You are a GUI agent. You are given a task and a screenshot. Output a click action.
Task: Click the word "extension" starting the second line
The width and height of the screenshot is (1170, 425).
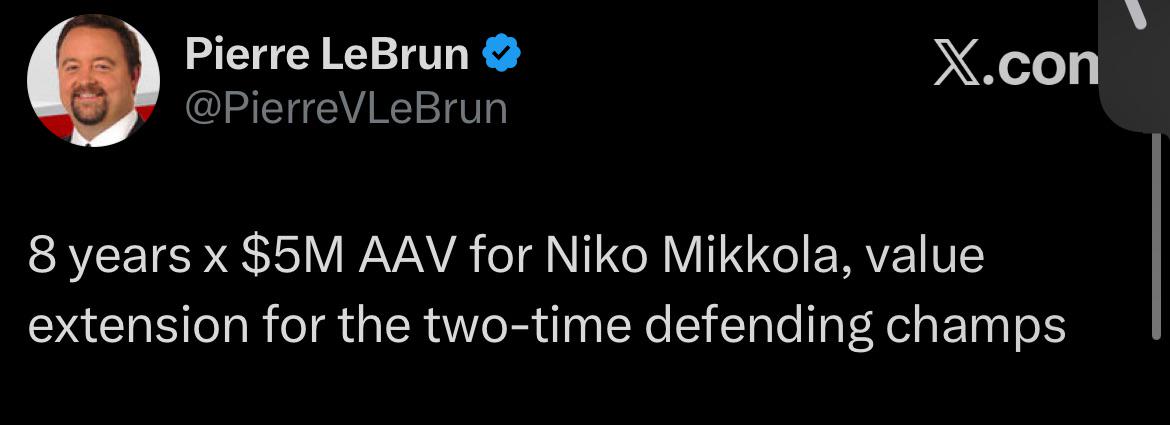tap(135, 326)
